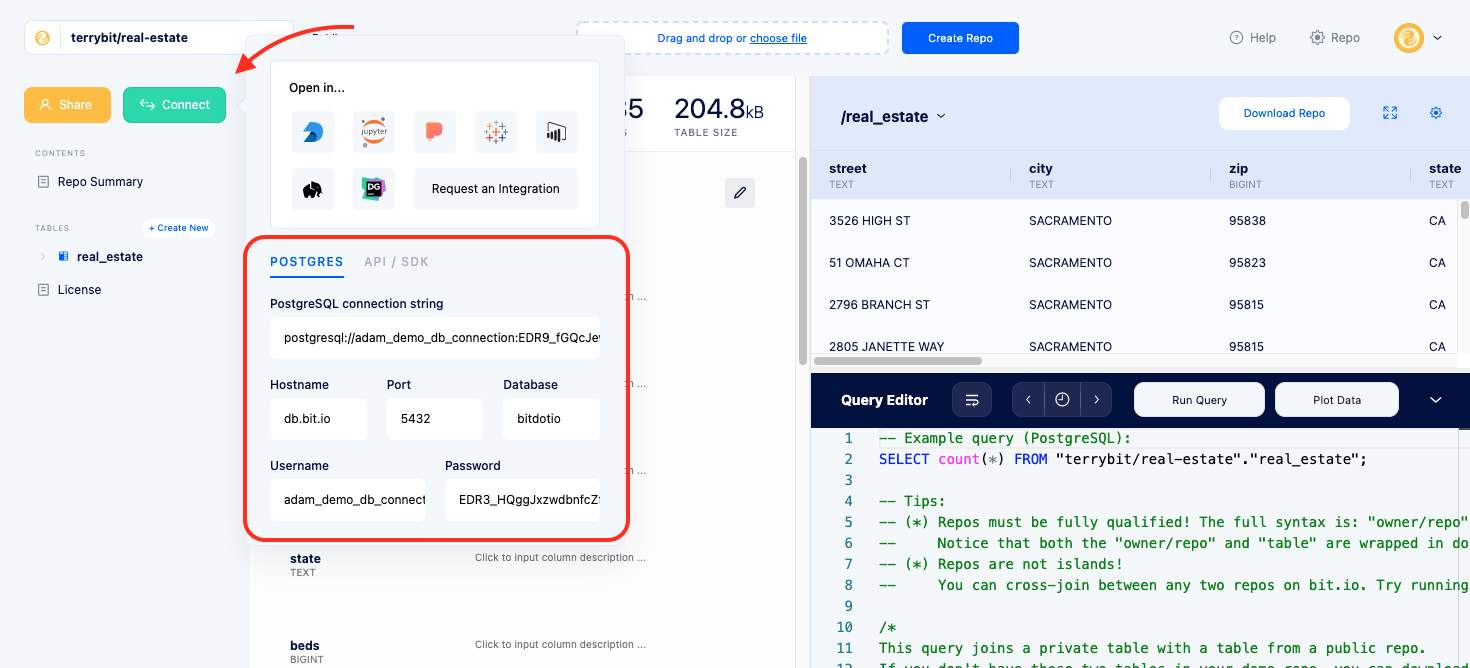Open repo in DataGrip
This screenshot has height=668, width=1470.
(374, 189)
